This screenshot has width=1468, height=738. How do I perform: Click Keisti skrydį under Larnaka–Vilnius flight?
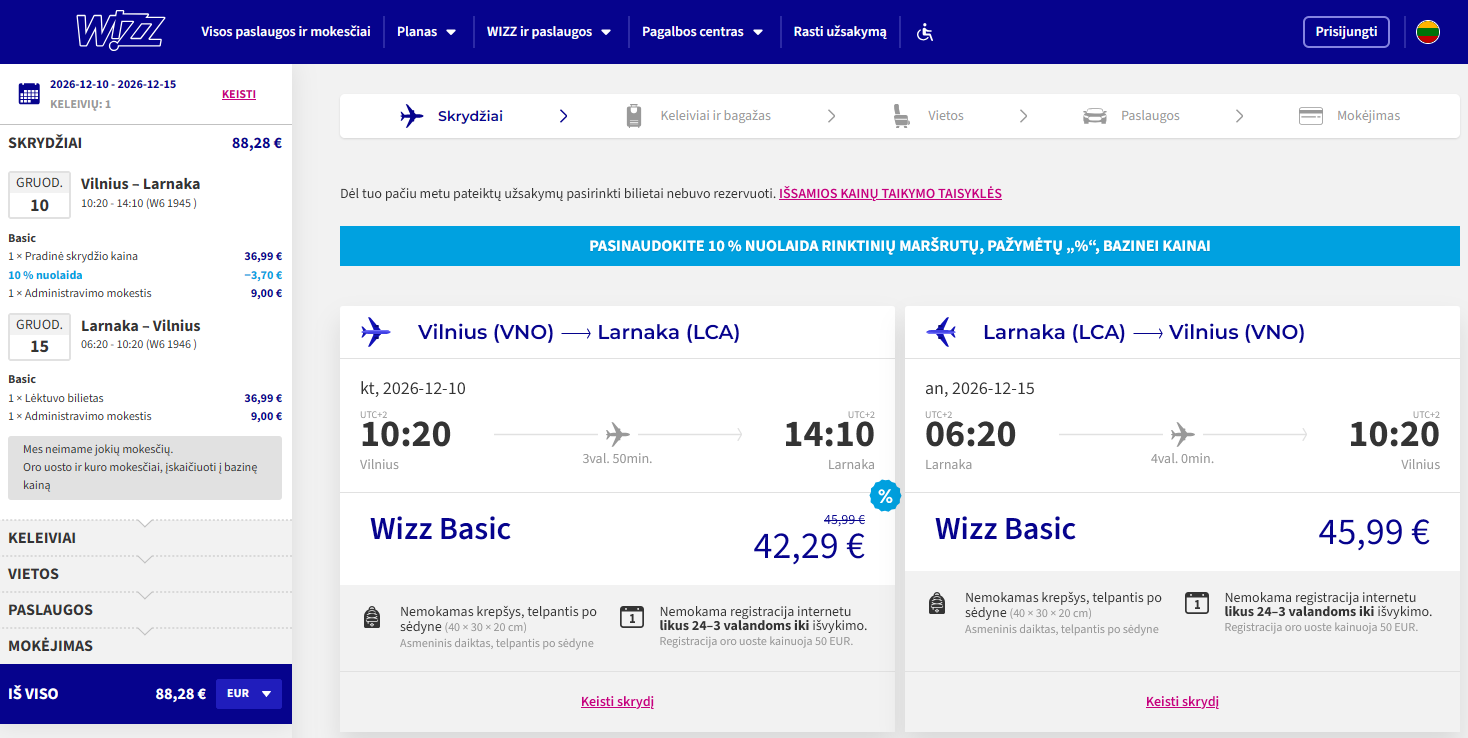point(1182,702)
